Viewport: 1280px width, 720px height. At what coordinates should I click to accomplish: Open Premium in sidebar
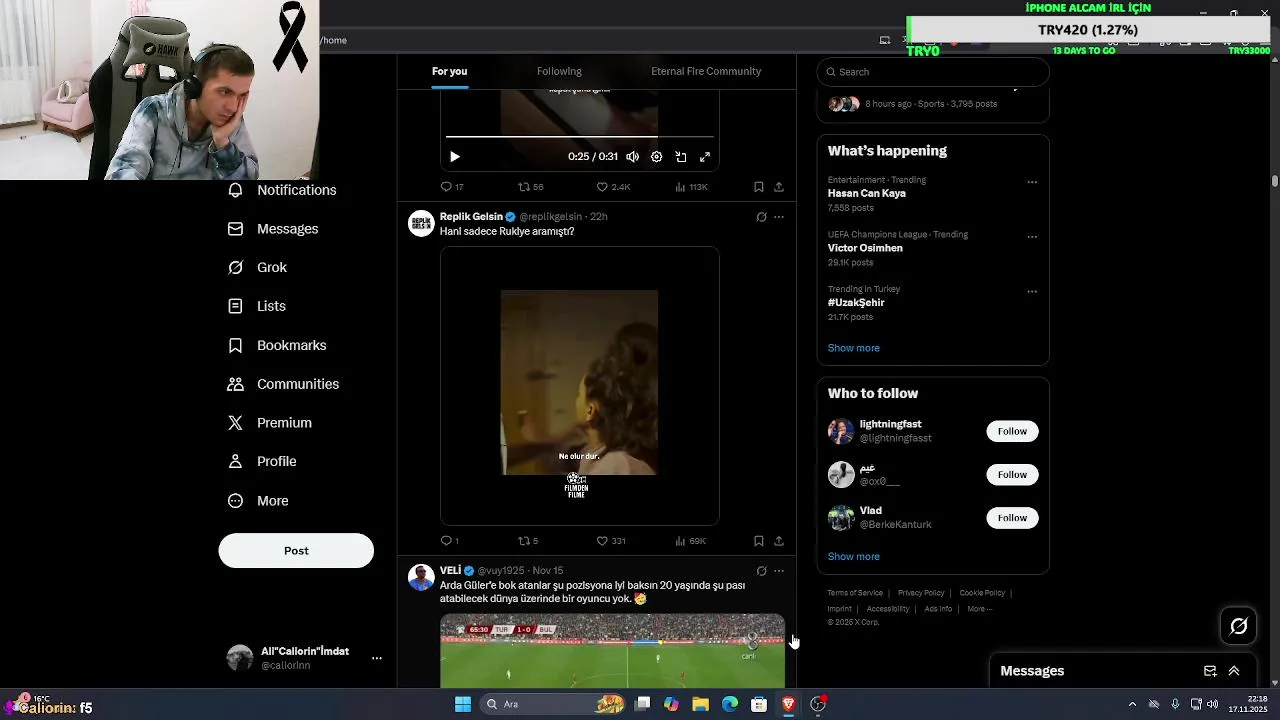pos(270,423)
